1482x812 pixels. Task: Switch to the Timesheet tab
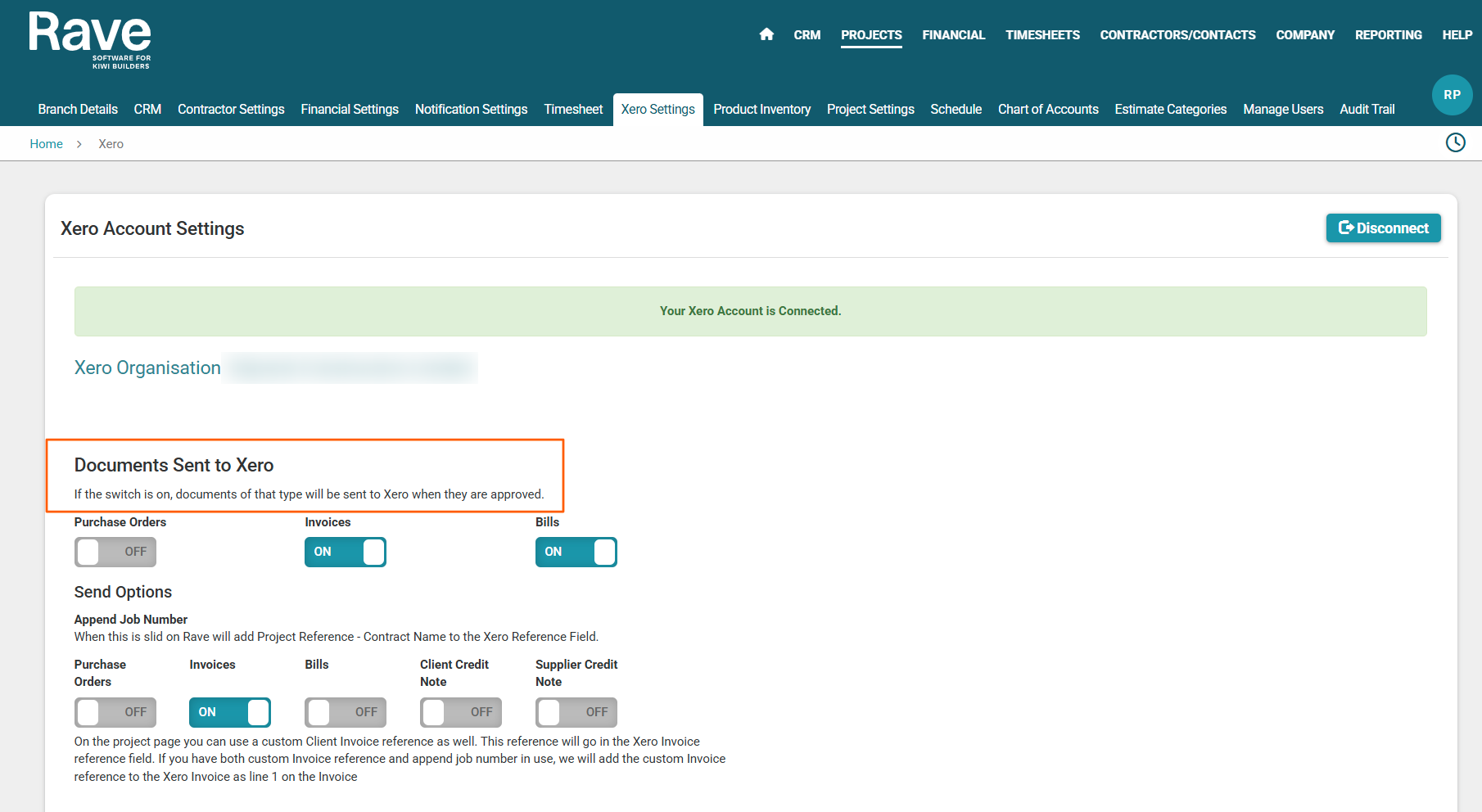coord(573,109)
